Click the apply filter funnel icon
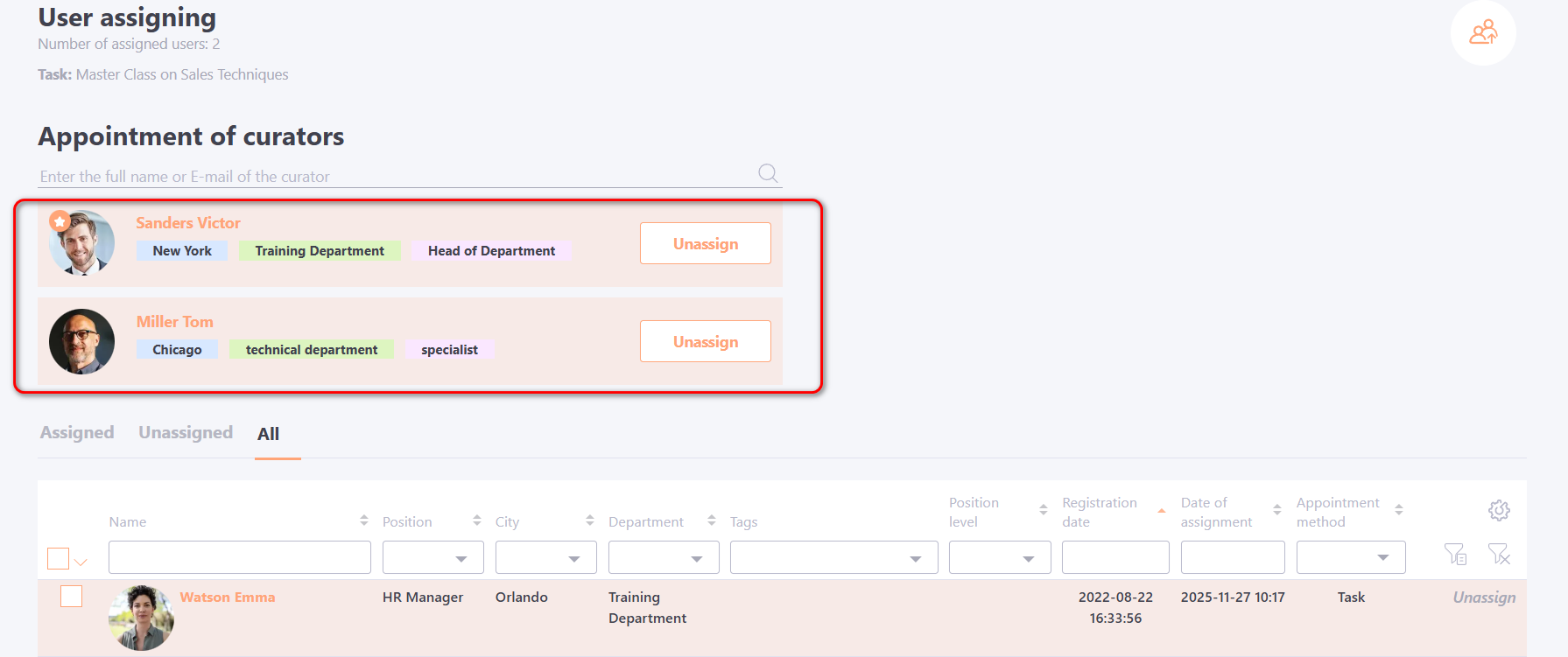This screenshot has height=657, width=1568. point(1455,554)
